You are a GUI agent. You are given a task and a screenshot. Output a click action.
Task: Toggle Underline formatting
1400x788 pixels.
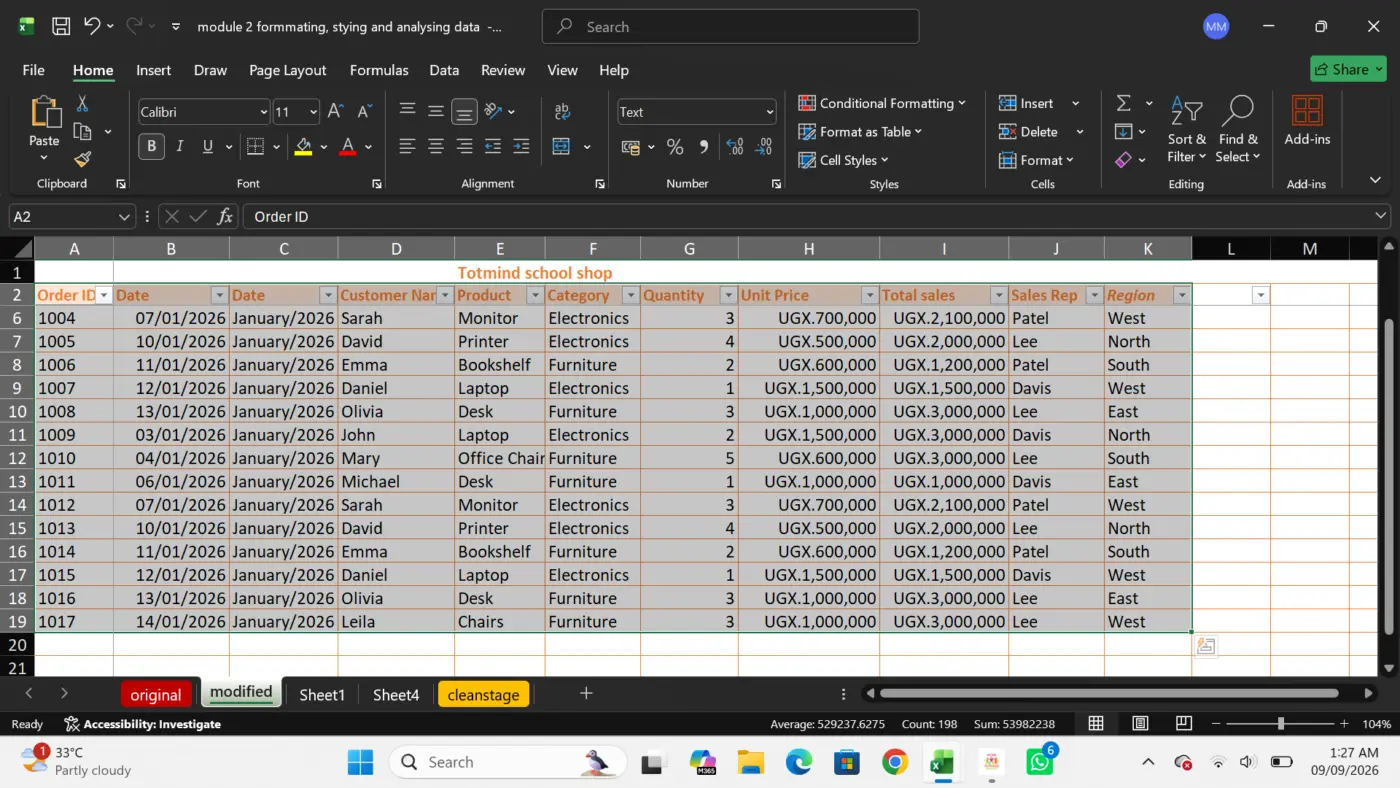pos(208,147)
